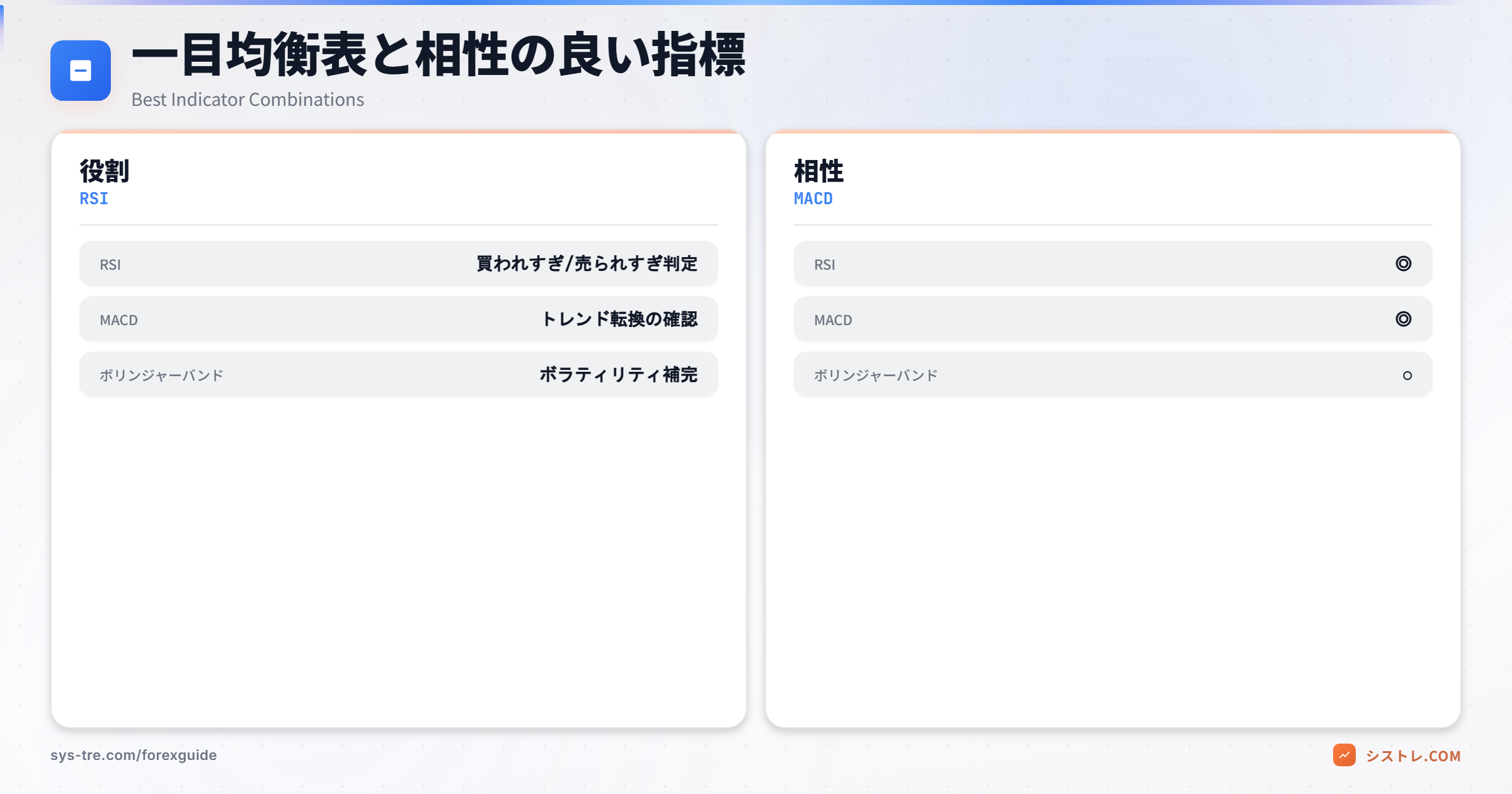The width and height of the screenshot is (1512, 794).
Task: Click the text 買われすぎ/売られすぎ判定
Action: (587, 263)
